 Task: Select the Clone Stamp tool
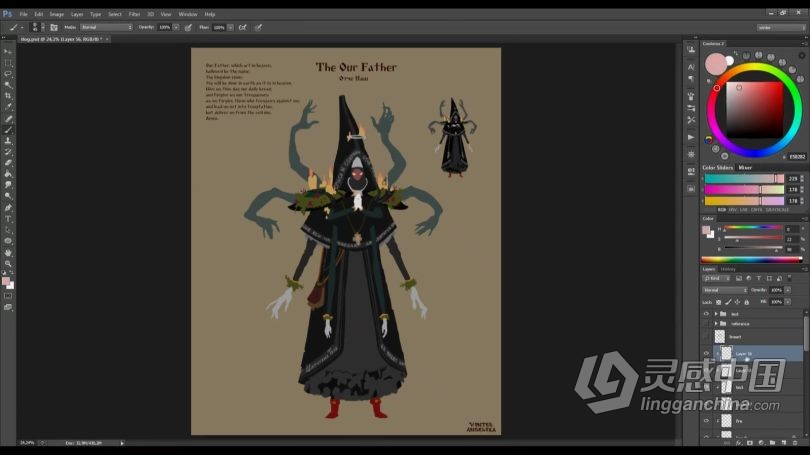[x=8, y=140]
